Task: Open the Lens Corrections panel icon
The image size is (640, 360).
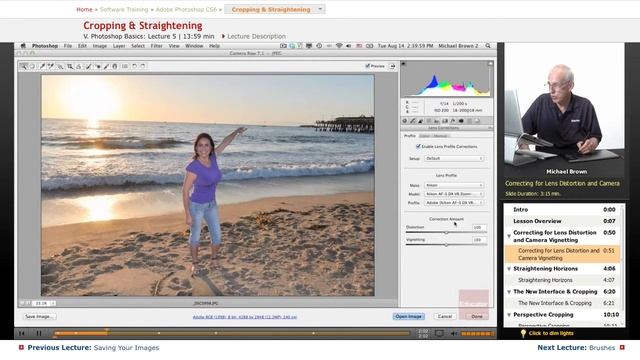Action: (x=445, y=121)
